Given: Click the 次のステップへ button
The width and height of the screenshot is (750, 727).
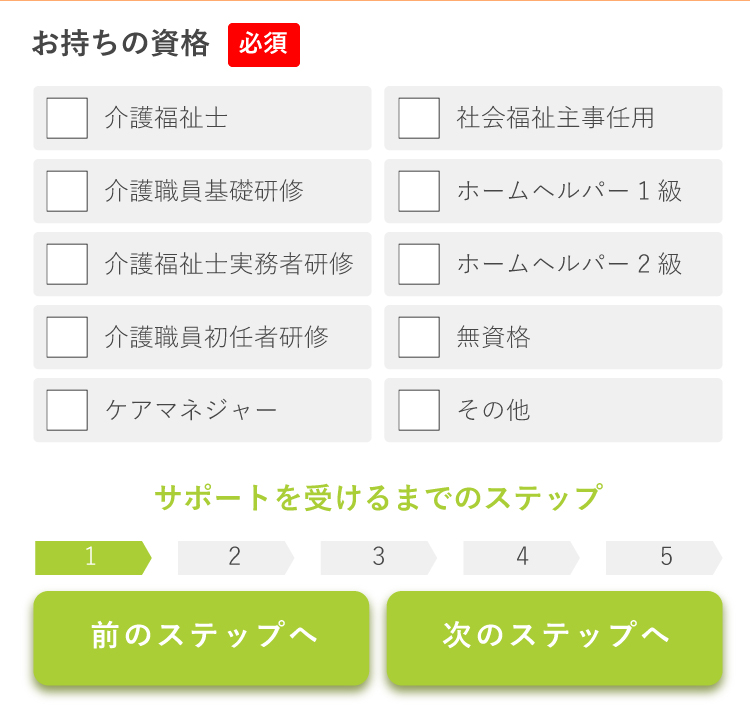Looking at the screenshot, I should 554,638.
